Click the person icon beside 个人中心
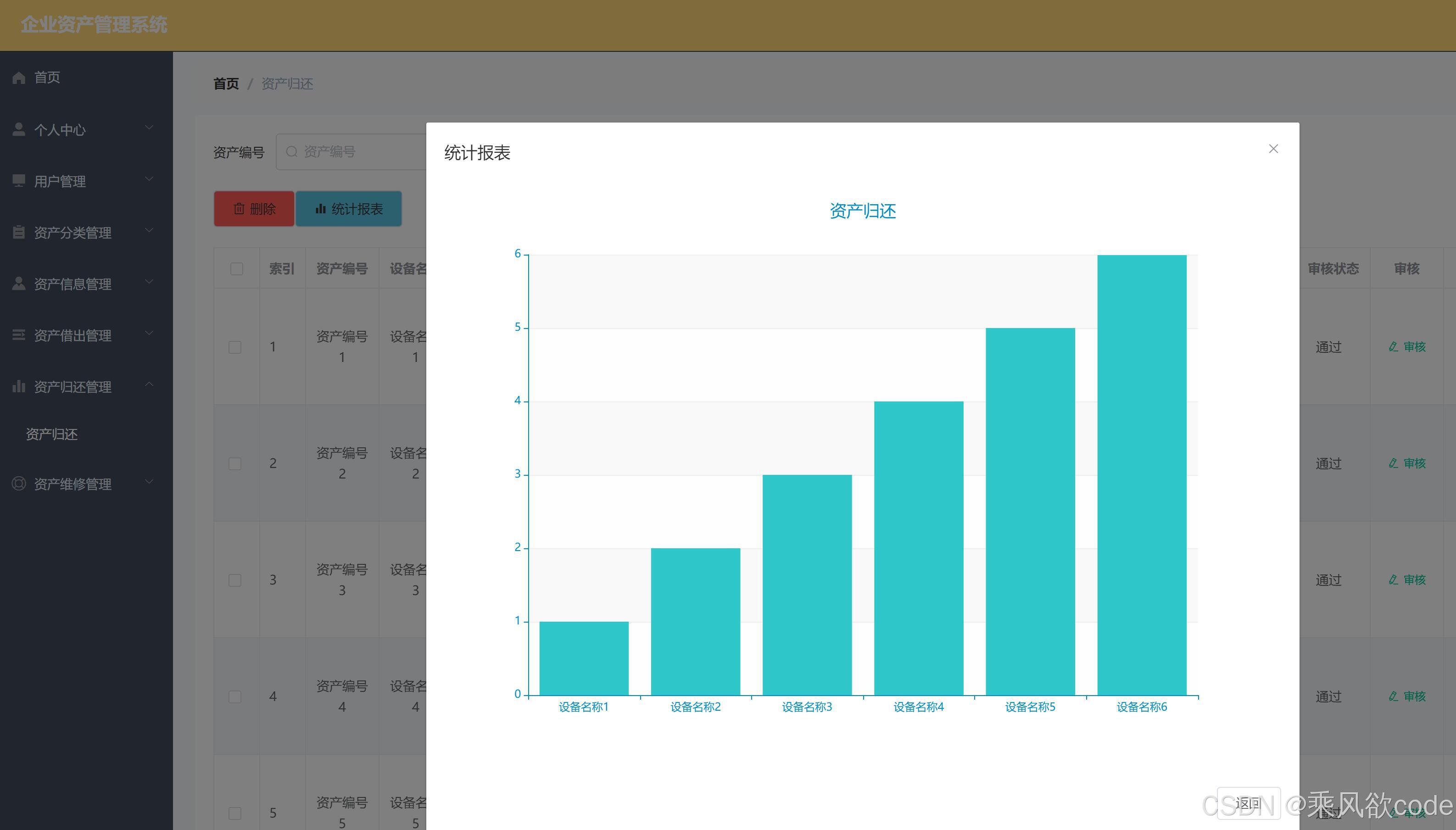Screen dimensions: 1456x830 tap(19, 129)
